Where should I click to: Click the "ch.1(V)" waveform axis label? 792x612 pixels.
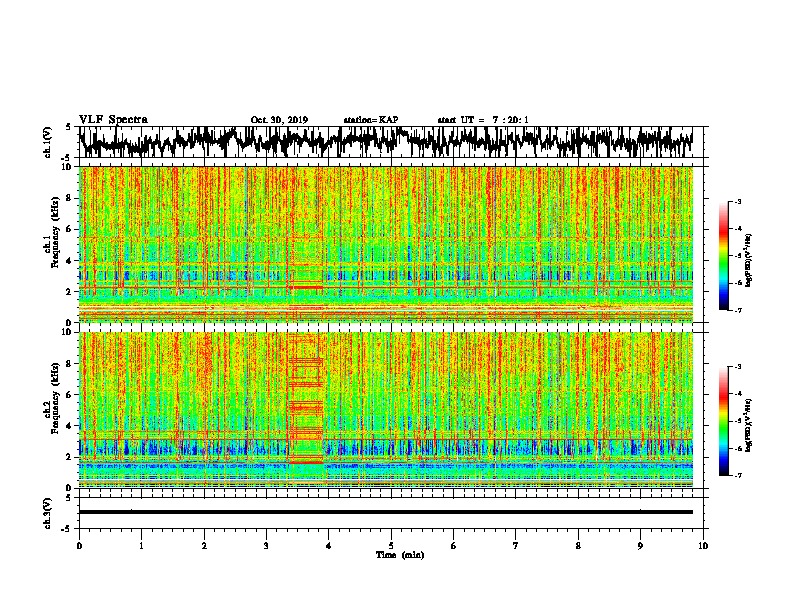click(x=48, y=142)
